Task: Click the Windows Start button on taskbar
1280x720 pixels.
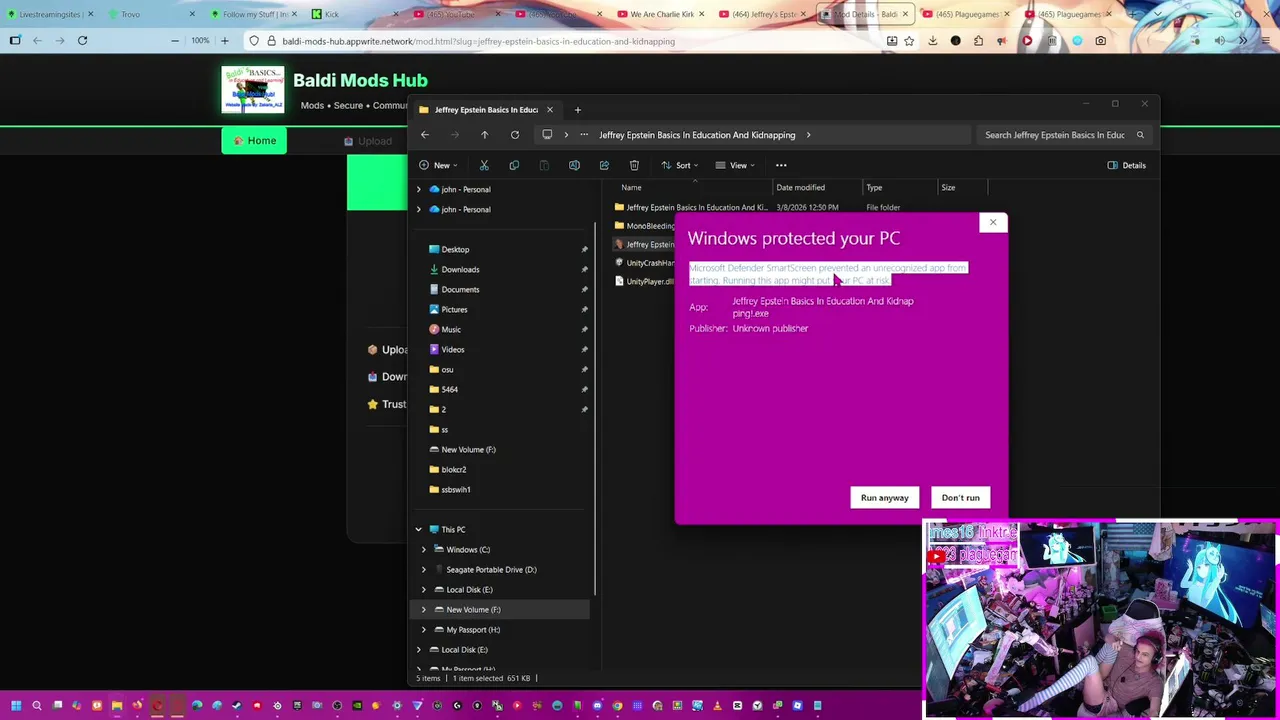Action: (16, 705)
